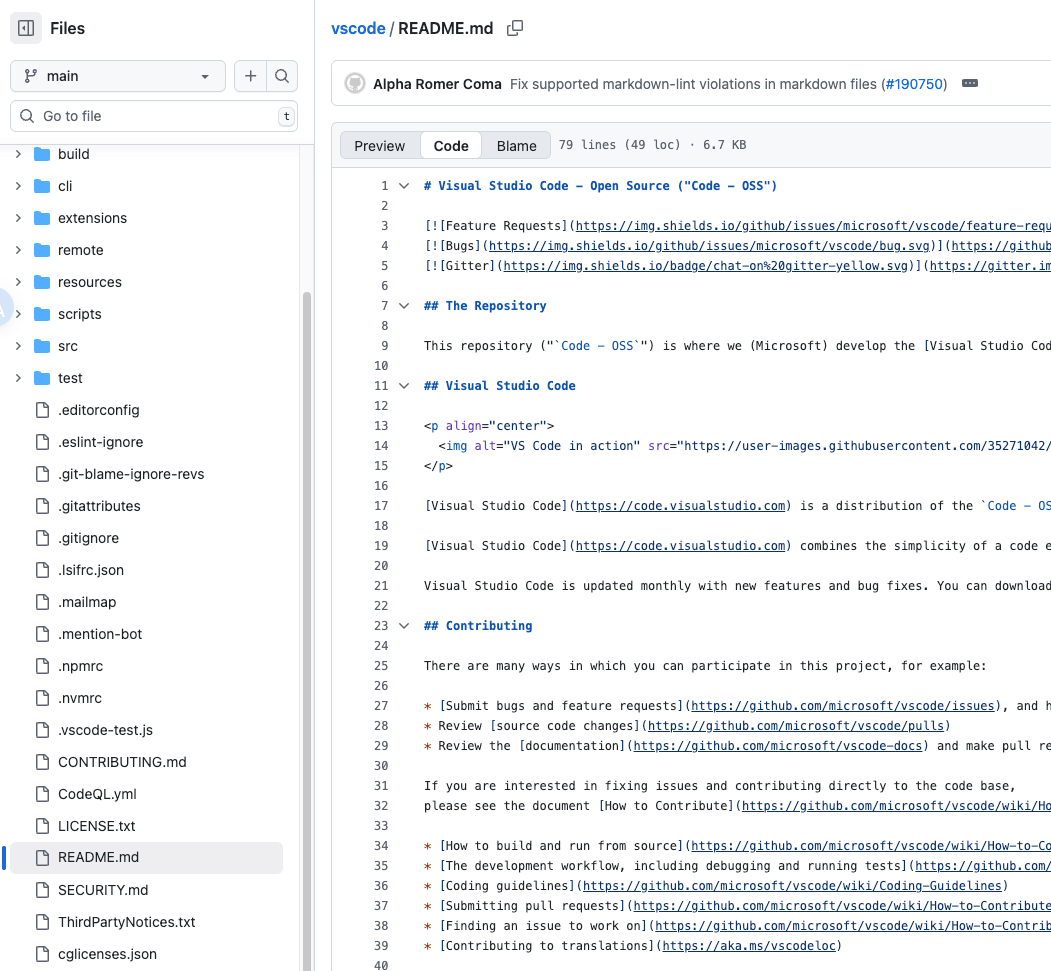Open the vscode repository breadcrumb link
1051x971 pixels.
tap(358, 28)
